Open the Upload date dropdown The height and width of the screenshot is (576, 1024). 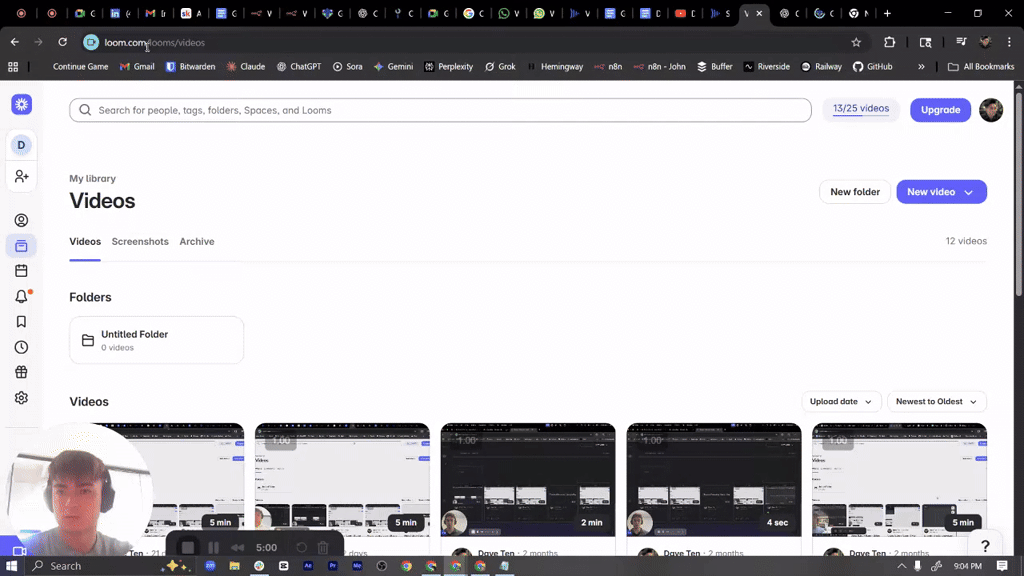pos(841,401)
